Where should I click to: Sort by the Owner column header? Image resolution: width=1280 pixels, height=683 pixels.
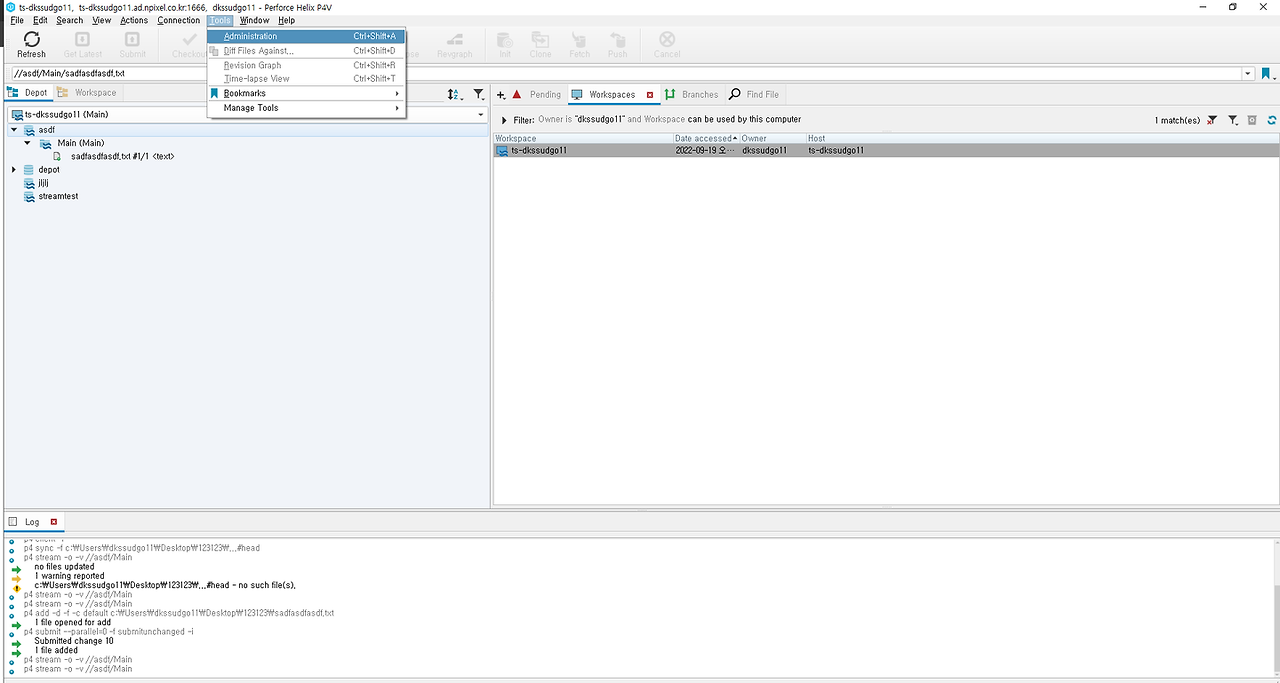(772, 138)
